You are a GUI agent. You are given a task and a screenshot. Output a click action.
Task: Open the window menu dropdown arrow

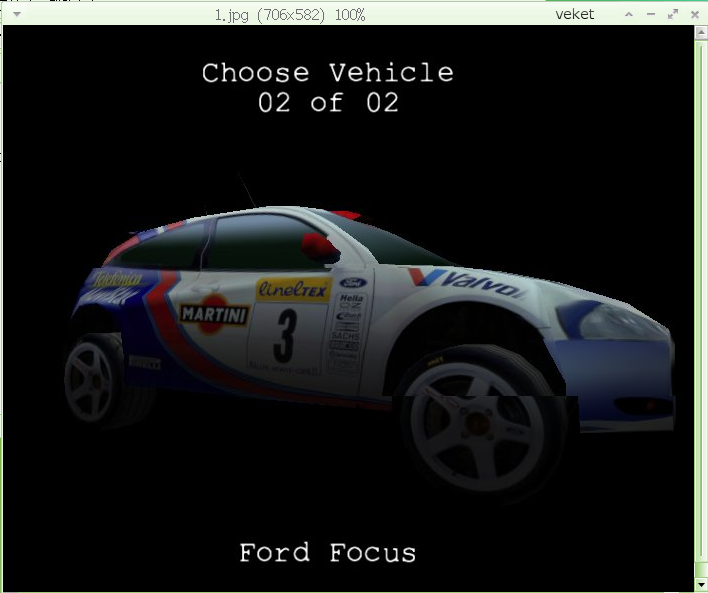click(x=17, y=14)
